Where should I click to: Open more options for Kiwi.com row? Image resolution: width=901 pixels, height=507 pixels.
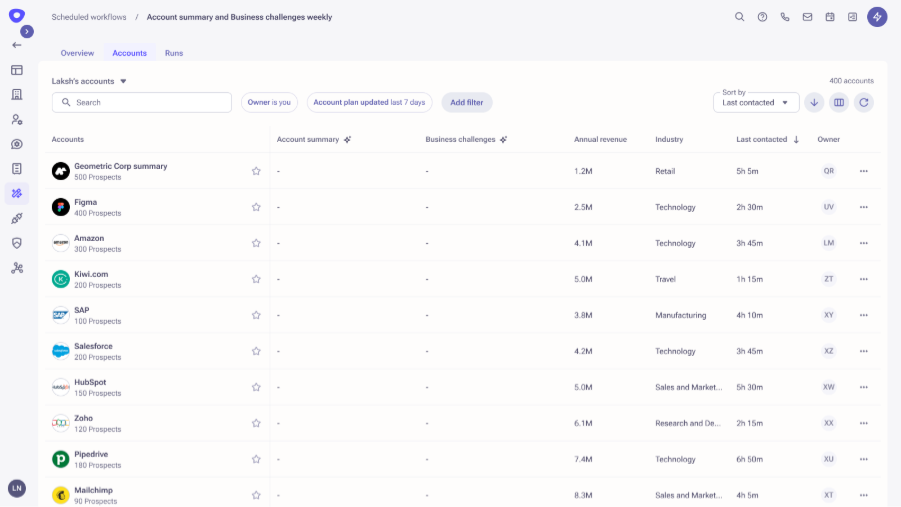coord(864,279)
